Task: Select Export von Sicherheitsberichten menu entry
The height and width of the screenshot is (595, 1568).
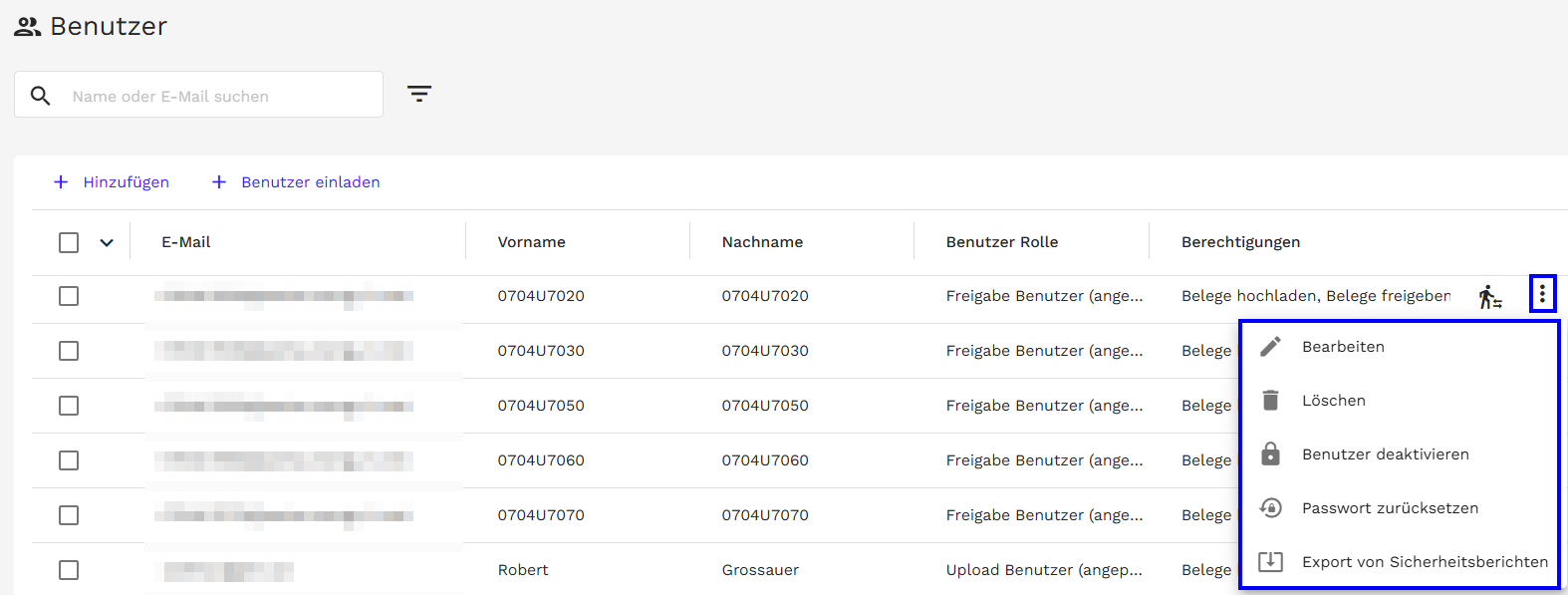Action: [1425, 562]
